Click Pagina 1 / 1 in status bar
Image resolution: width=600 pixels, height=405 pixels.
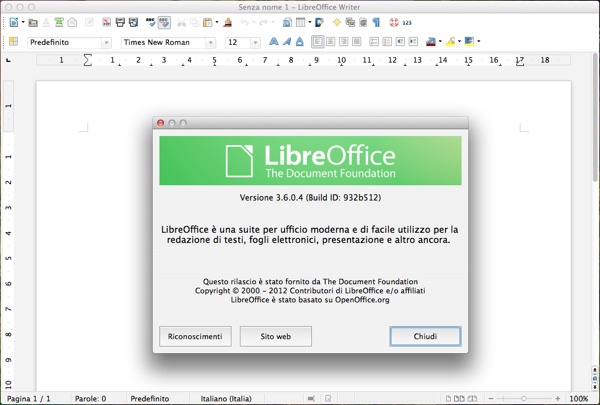pos(29,398)
